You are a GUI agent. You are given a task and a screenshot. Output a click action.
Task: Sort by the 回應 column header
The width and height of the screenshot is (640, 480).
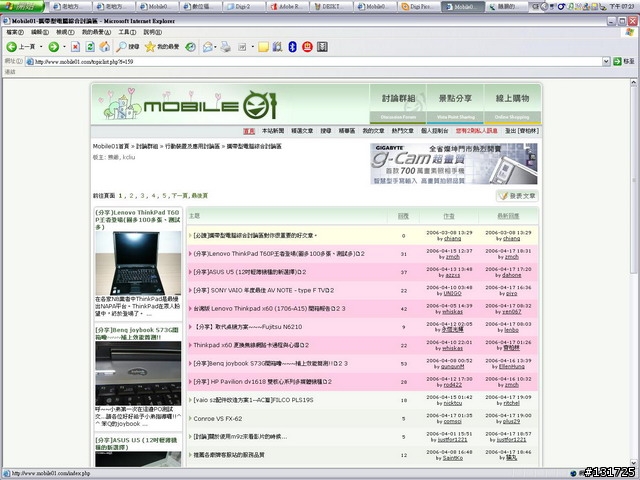pos(403,216)
